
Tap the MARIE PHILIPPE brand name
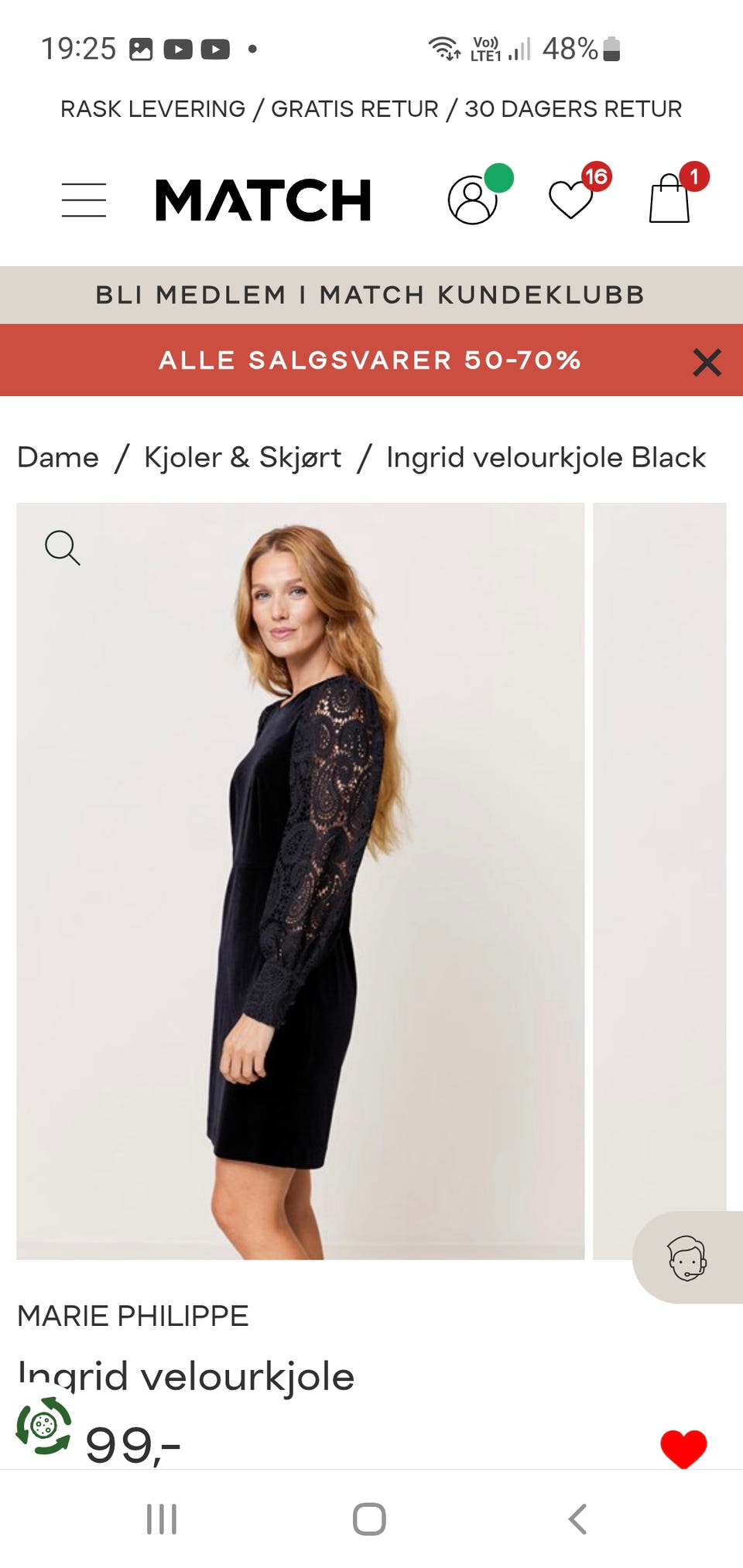pos(133,1315)
